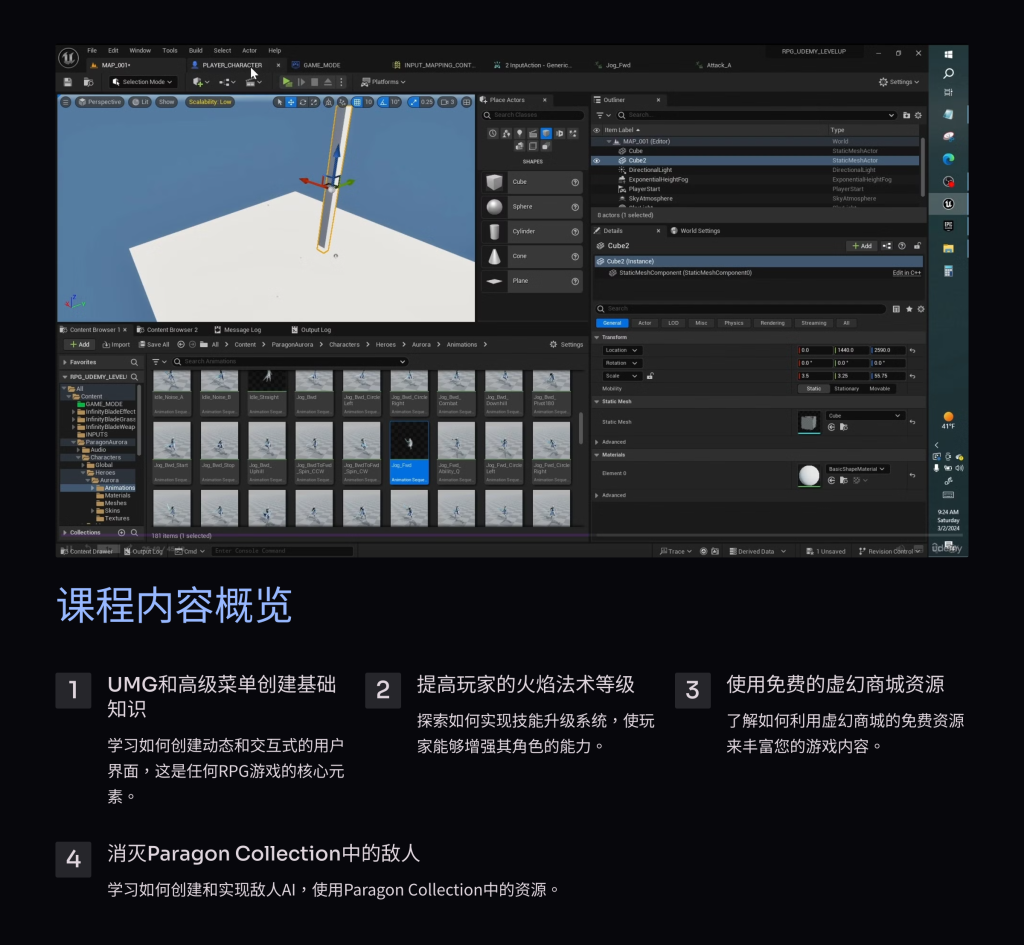Toggle rotation snapping angle icon
1024x945 pixels.
383,102
